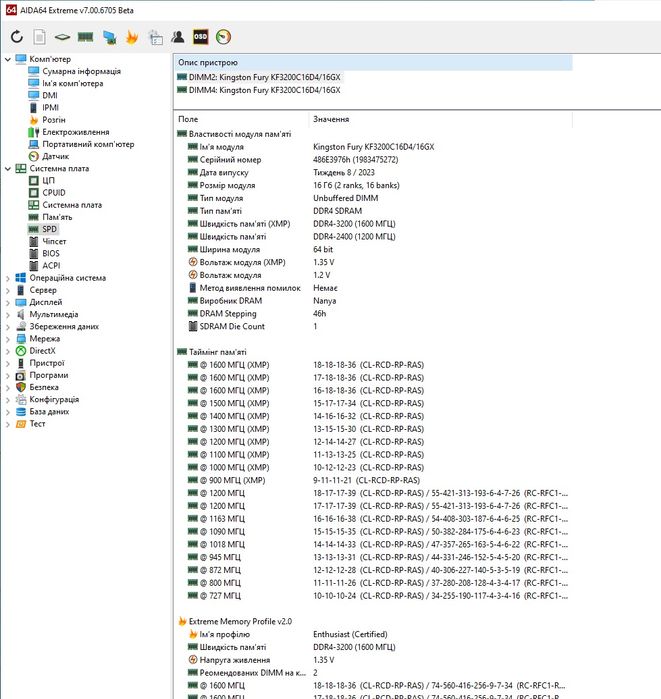Open the Report page icon in toolbar
The height and width of the screenshot is (699, 661).
pyautogui.click(x=40, y=37)
